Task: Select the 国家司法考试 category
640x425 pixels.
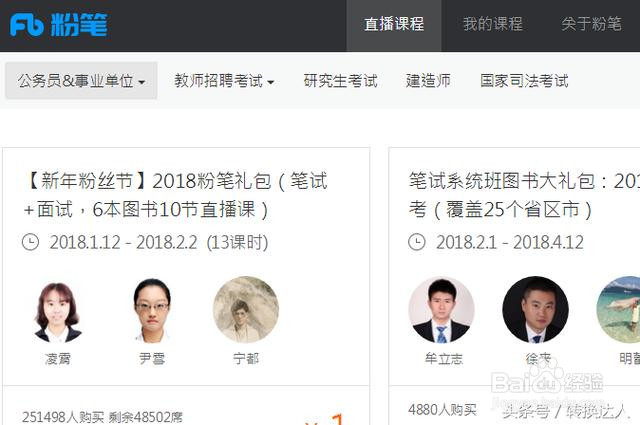Action: (524, 80)
